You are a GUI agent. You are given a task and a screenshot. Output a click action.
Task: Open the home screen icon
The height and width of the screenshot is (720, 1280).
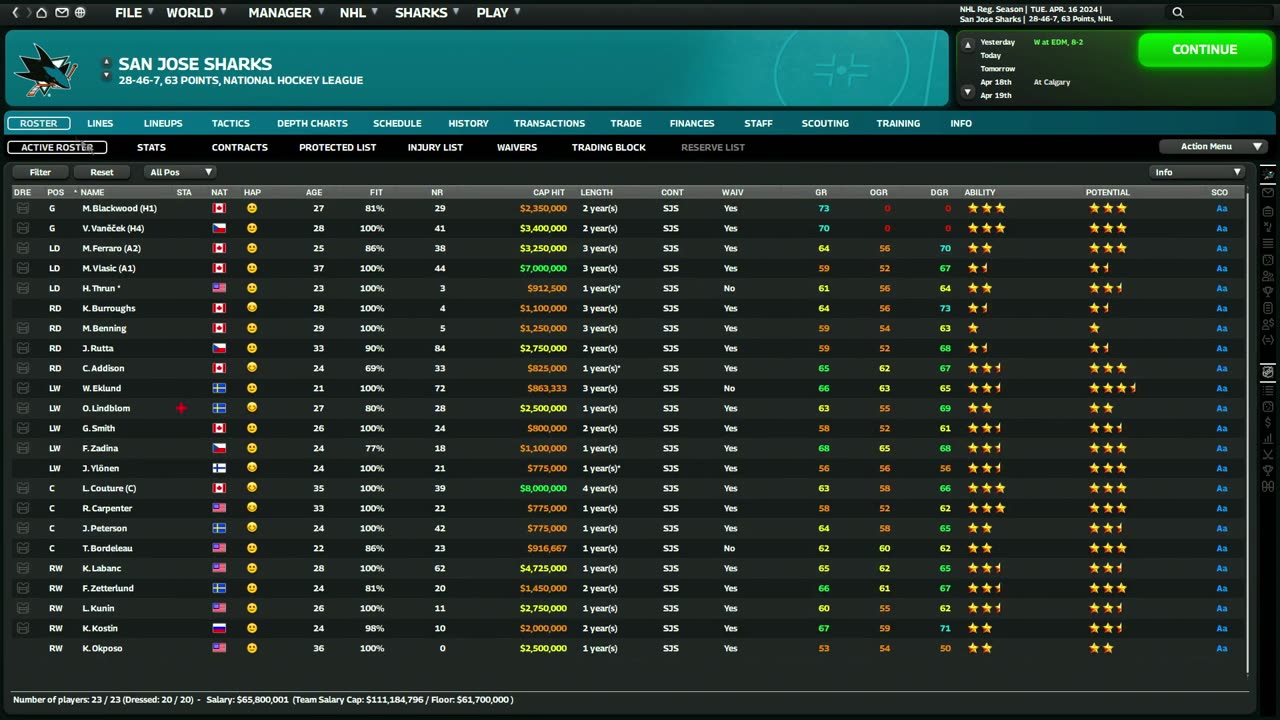tap(41, 12)
